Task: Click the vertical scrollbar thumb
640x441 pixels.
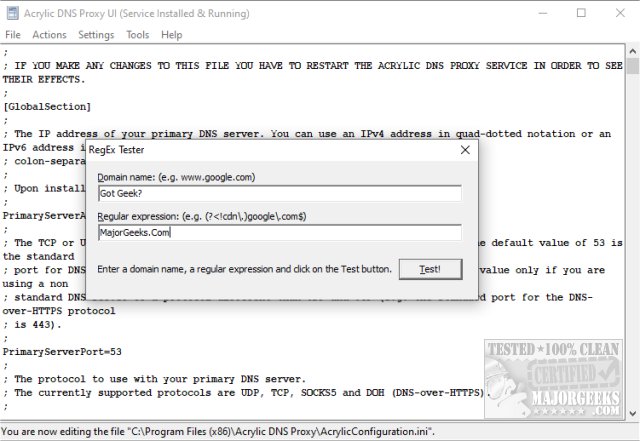Action: pyautogui.click(x=633, y=66)
